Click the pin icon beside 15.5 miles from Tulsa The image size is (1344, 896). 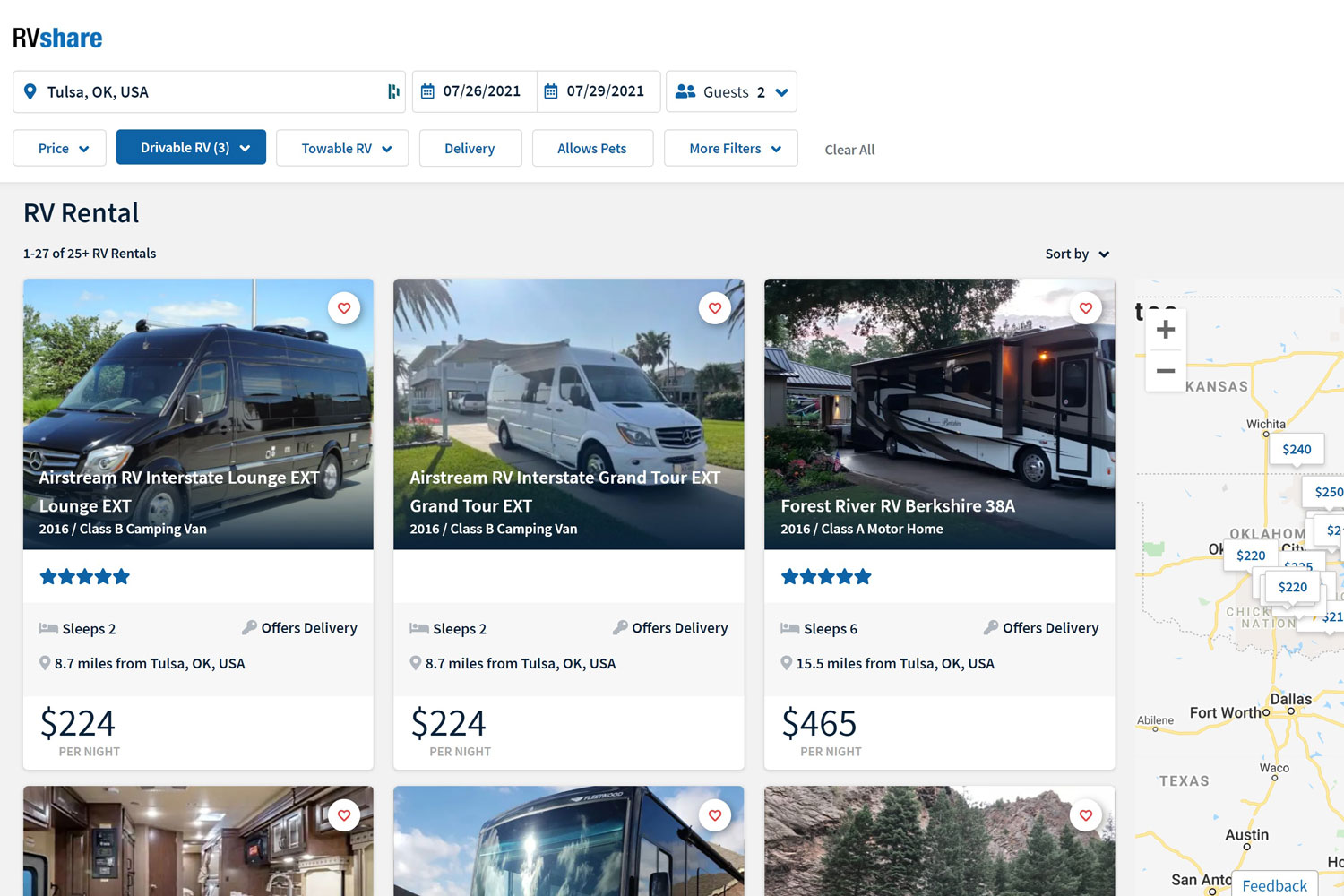coord(786,663)
